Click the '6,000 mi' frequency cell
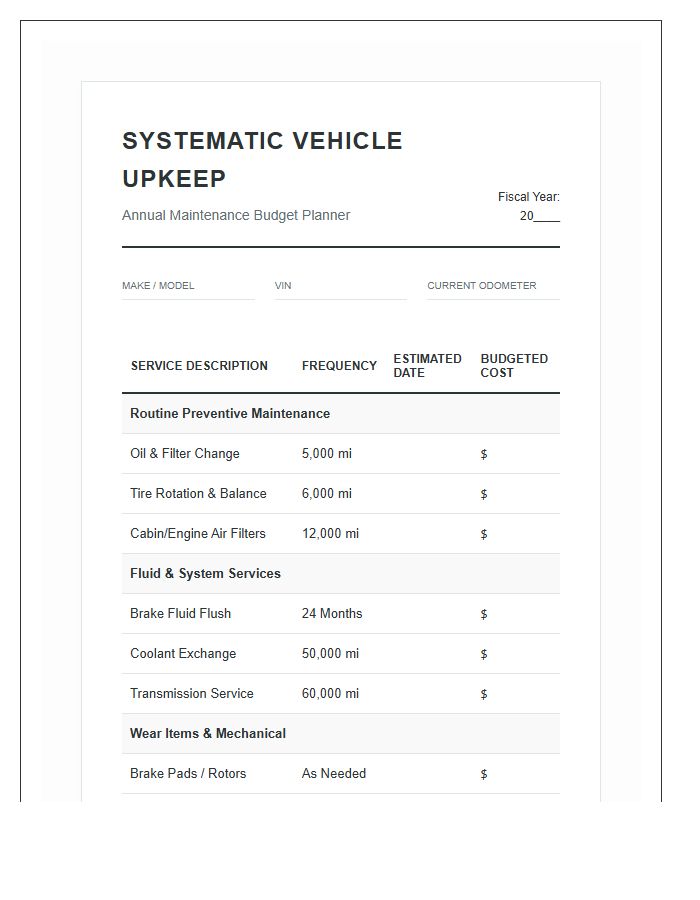Image resolution: width=700 pixels, height=900 pixels. 326,494
